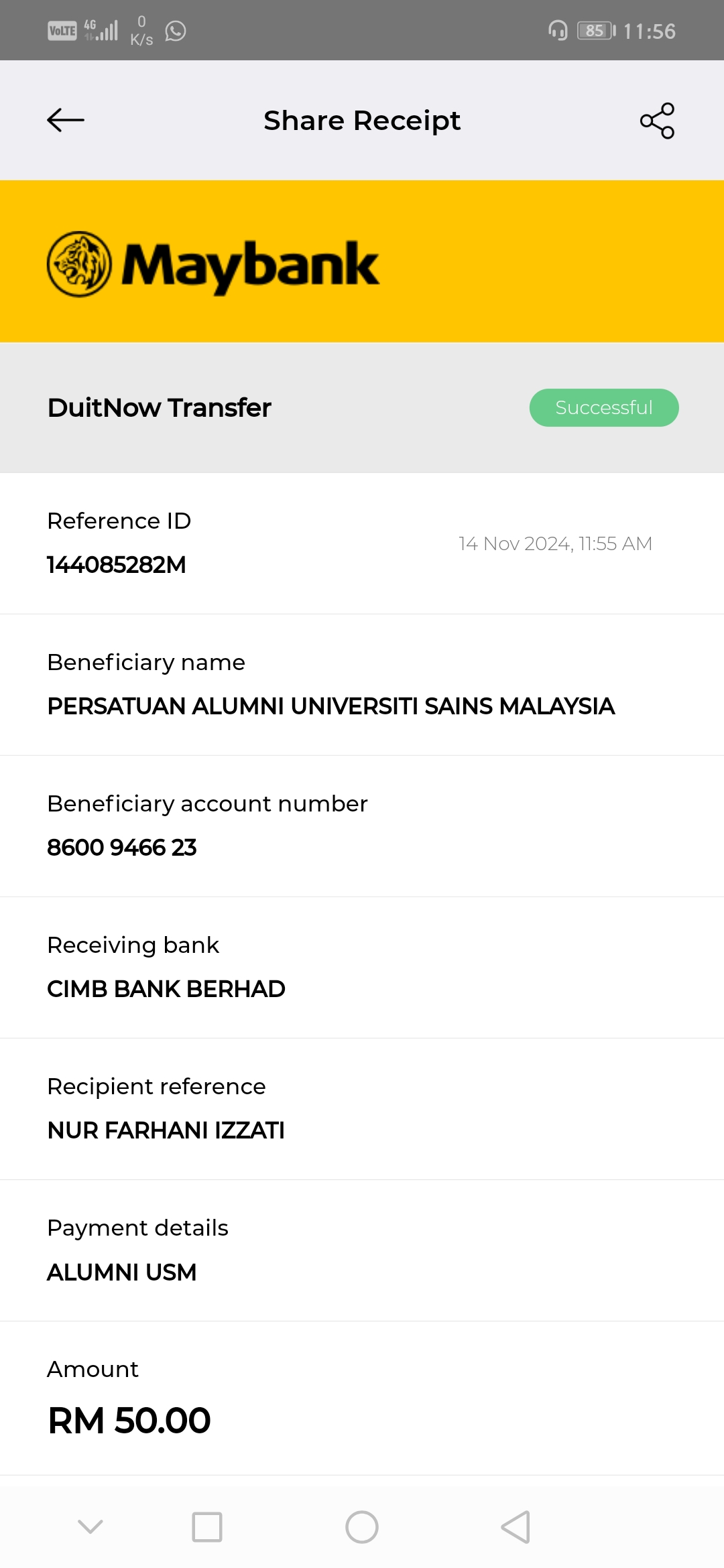Tap the back arrow icon
Image resolution: width=724 pixels, height=1568 pixels.
(x=66, y=121)
